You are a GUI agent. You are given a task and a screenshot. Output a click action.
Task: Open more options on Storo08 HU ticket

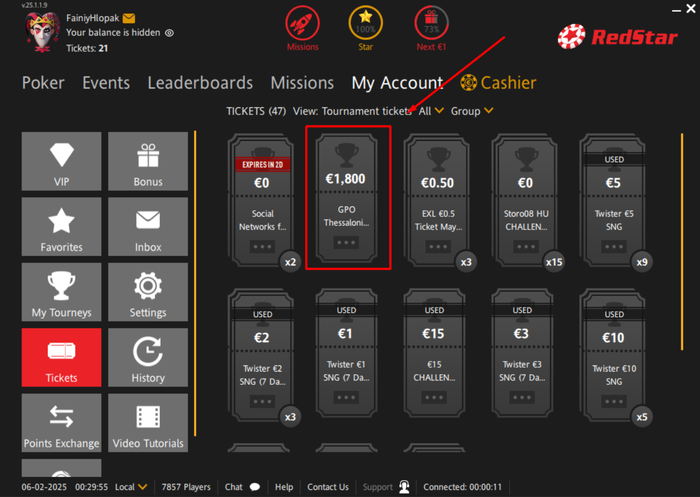coord(526,246)
